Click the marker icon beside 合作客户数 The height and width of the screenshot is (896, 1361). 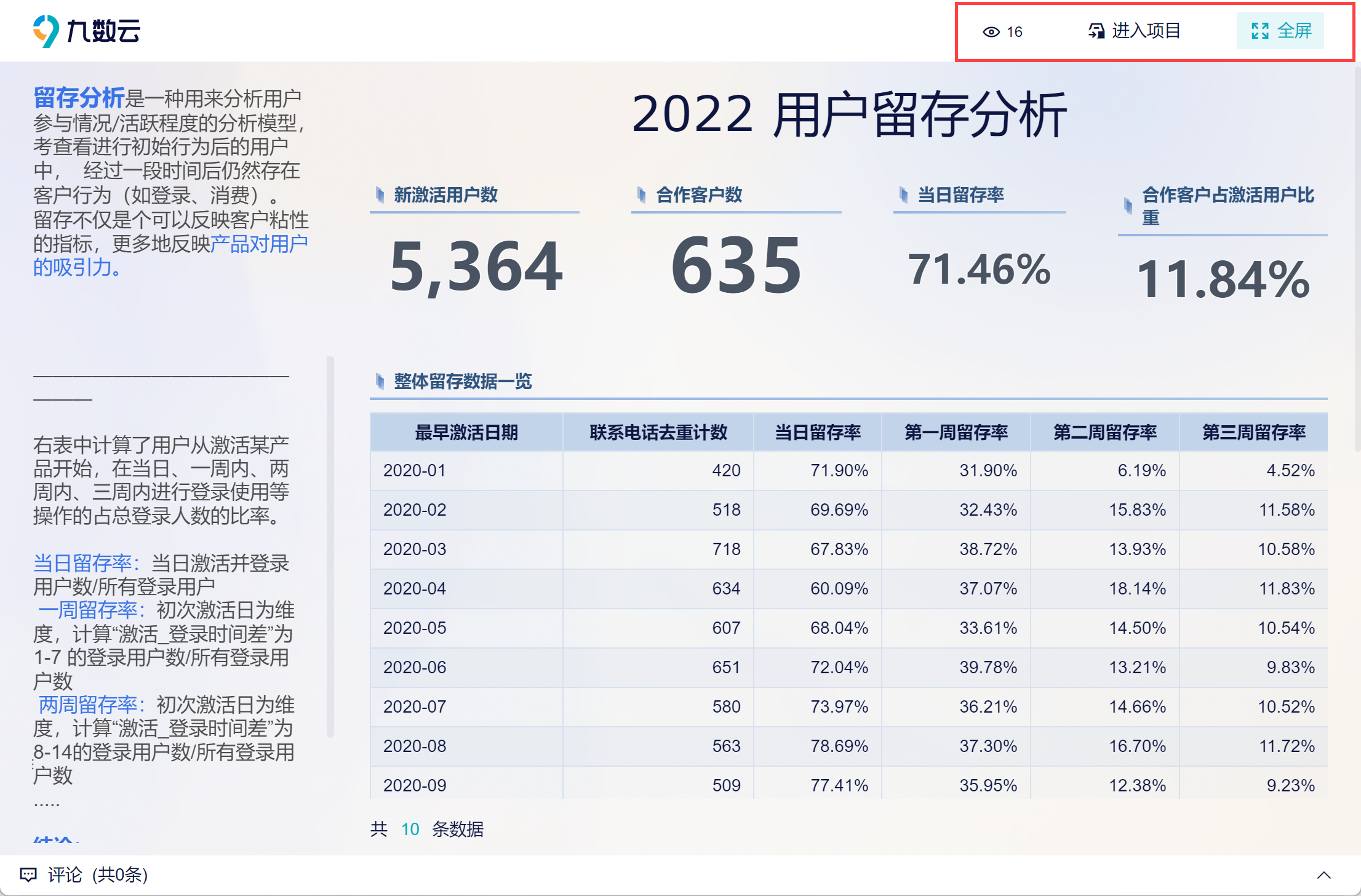click(642, 195)
